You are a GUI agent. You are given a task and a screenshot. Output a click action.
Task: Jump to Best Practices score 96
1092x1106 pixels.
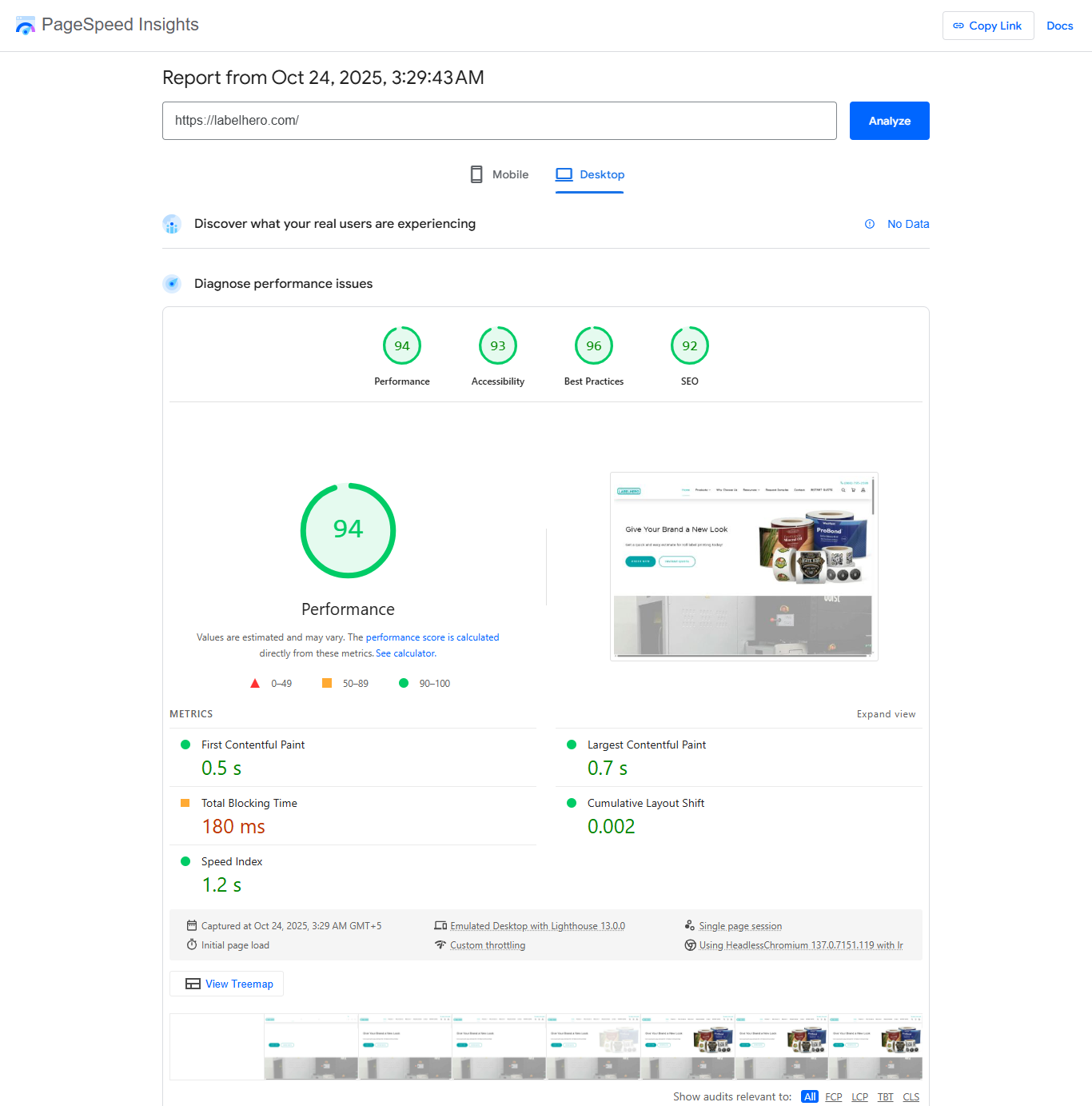594,346
